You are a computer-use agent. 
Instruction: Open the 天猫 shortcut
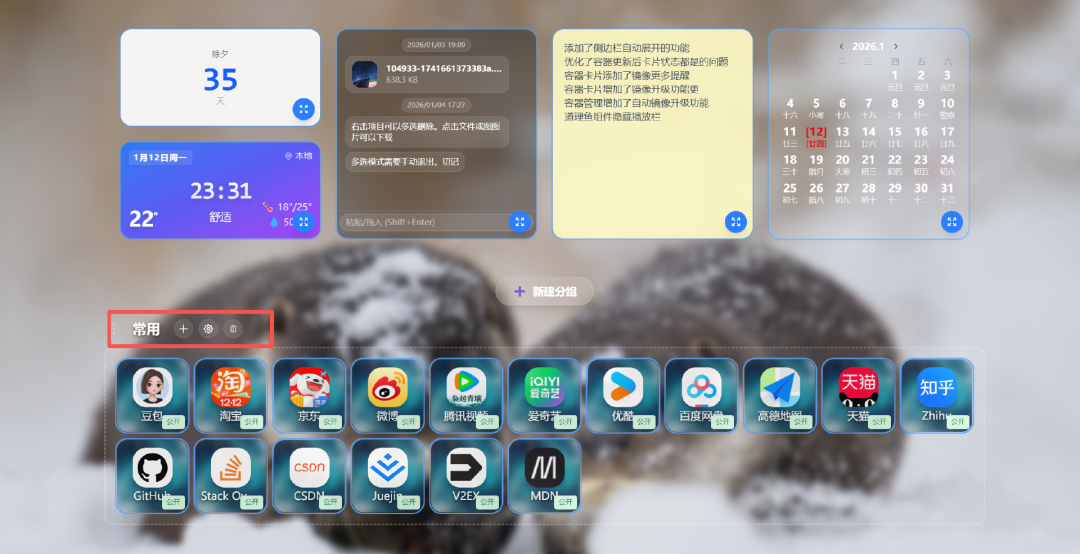click(x=858, y=396)
